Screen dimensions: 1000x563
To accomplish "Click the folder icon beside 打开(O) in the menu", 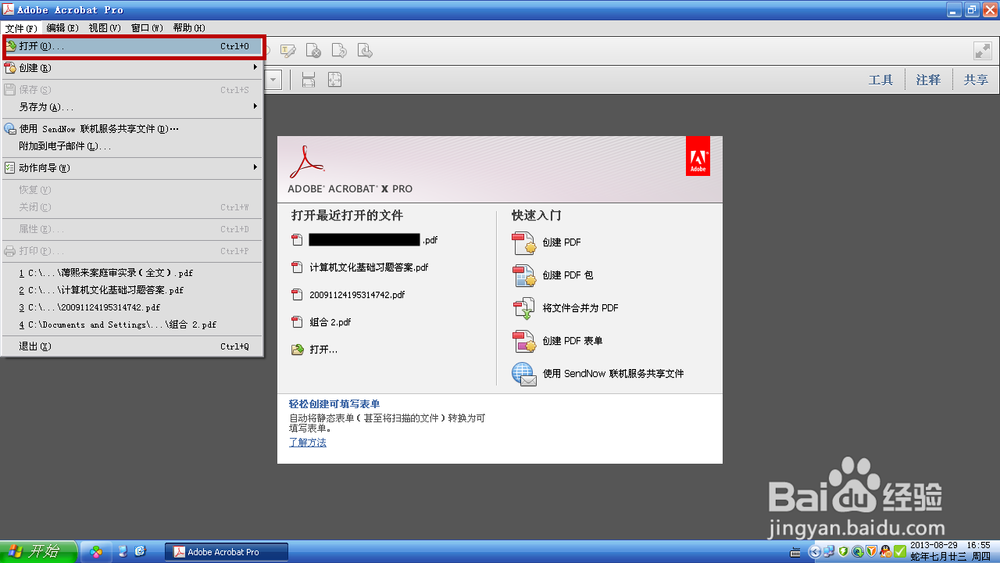I will [11, 47].
